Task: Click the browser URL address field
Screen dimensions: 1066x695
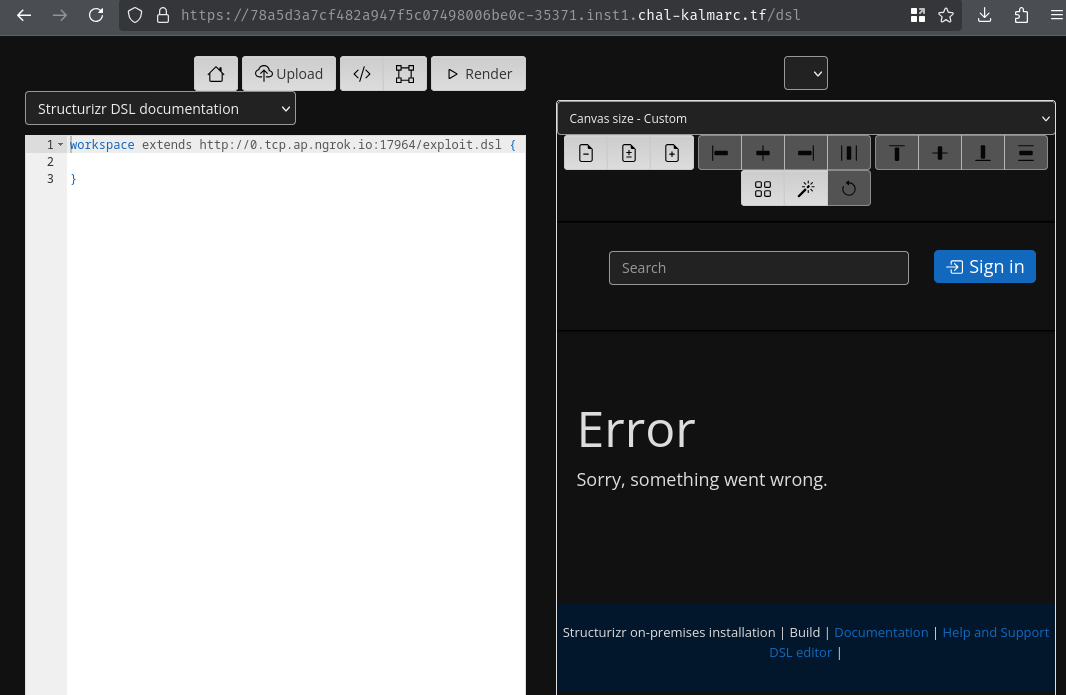Action: pyautogui.click(x=489, y=15)
